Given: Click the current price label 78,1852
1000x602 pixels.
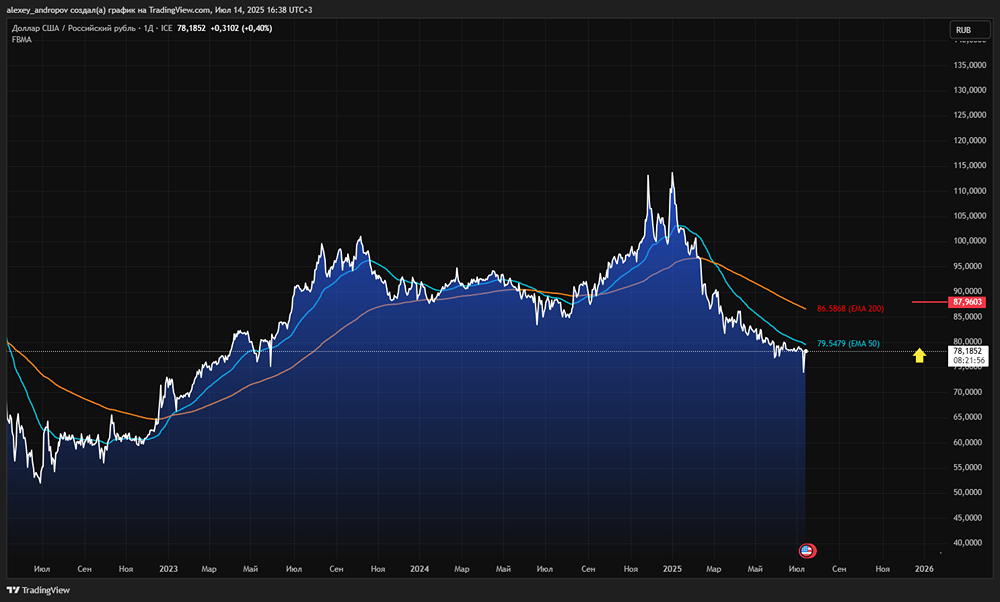Looking at the screenshot, I should coord(969,351).
